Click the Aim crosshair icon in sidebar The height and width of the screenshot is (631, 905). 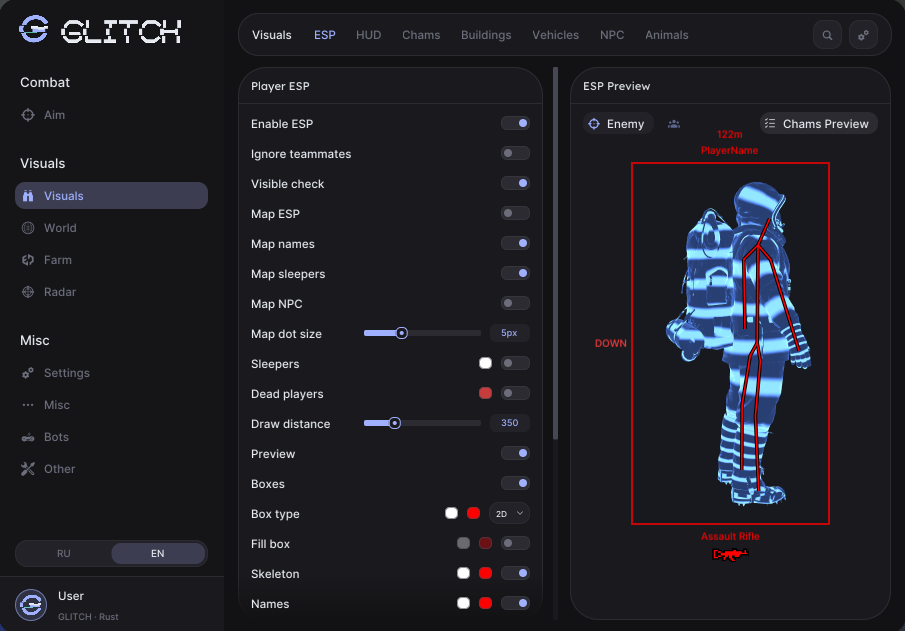[x=28, y=115]
